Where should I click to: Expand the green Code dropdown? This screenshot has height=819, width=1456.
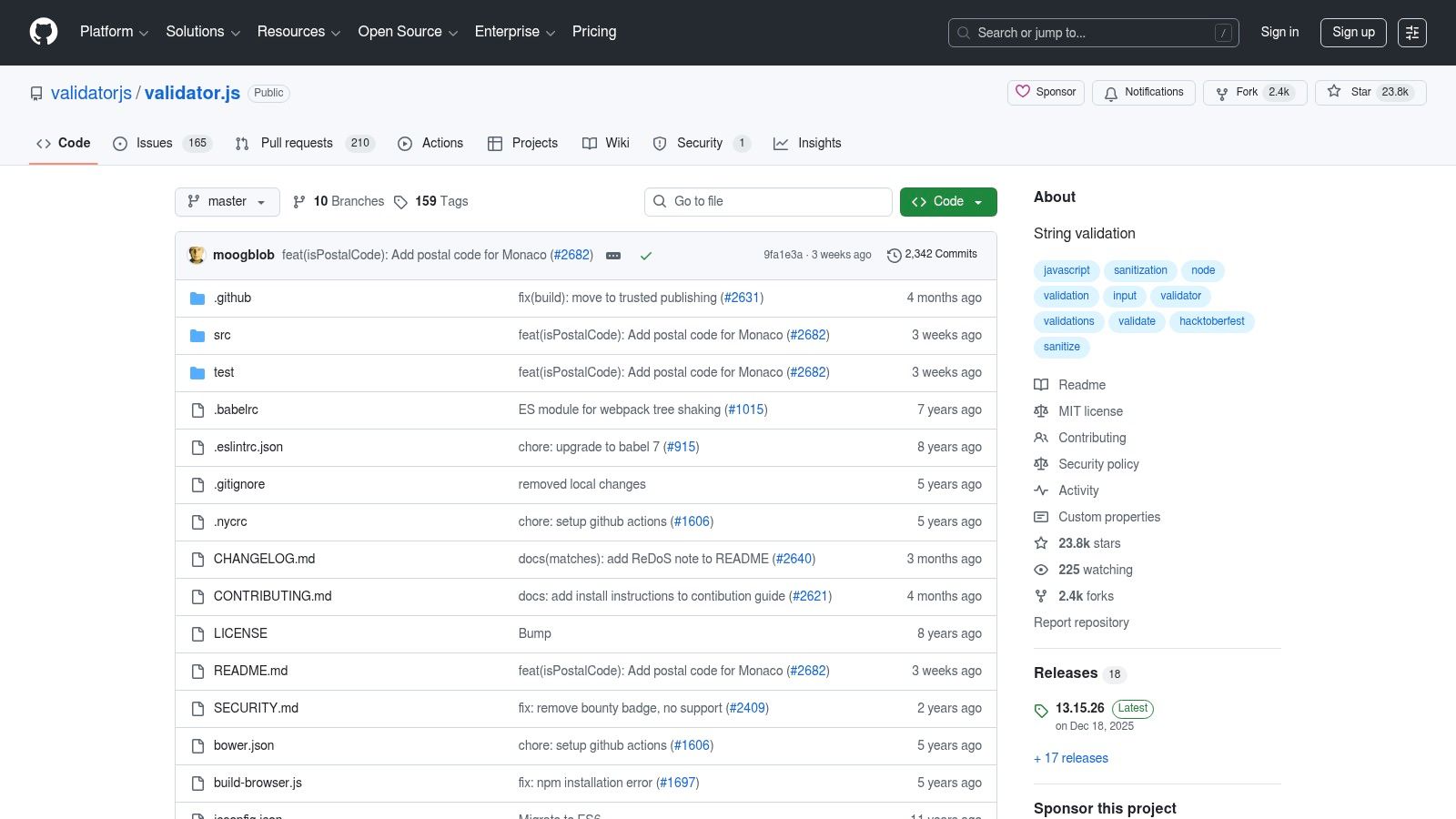[978, 201]
